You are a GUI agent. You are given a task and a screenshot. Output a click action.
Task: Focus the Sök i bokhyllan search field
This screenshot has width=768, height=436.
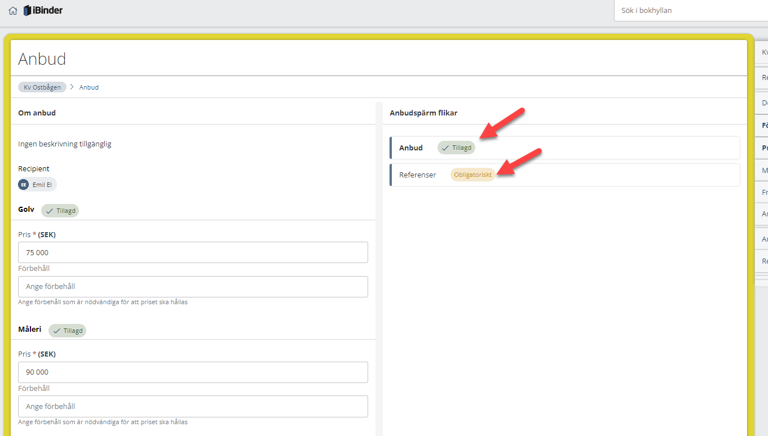pyautogui.click(x=690, y=11)
